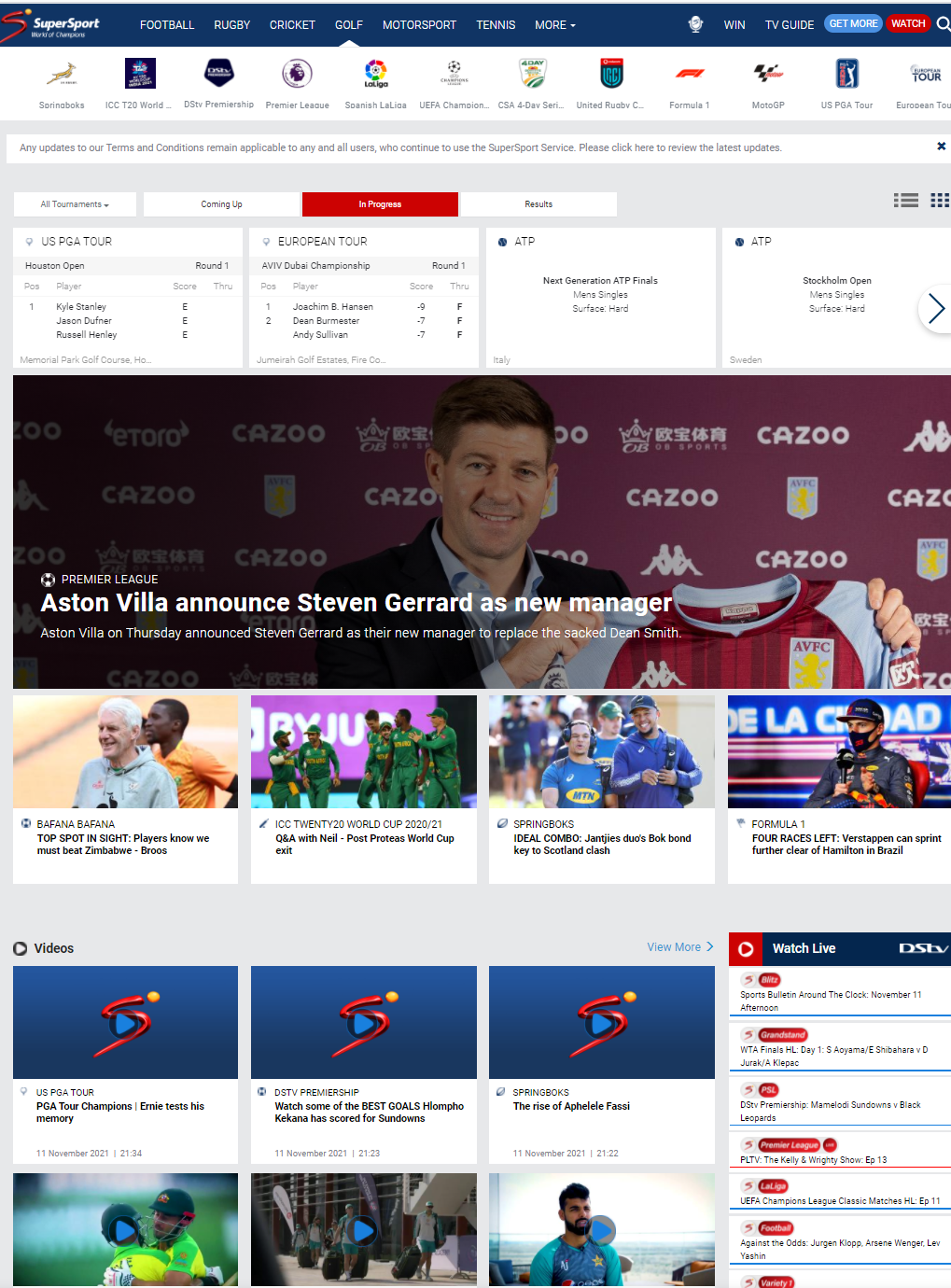Switch to the Results tab

pyautogui.click(x=538, y=204)
